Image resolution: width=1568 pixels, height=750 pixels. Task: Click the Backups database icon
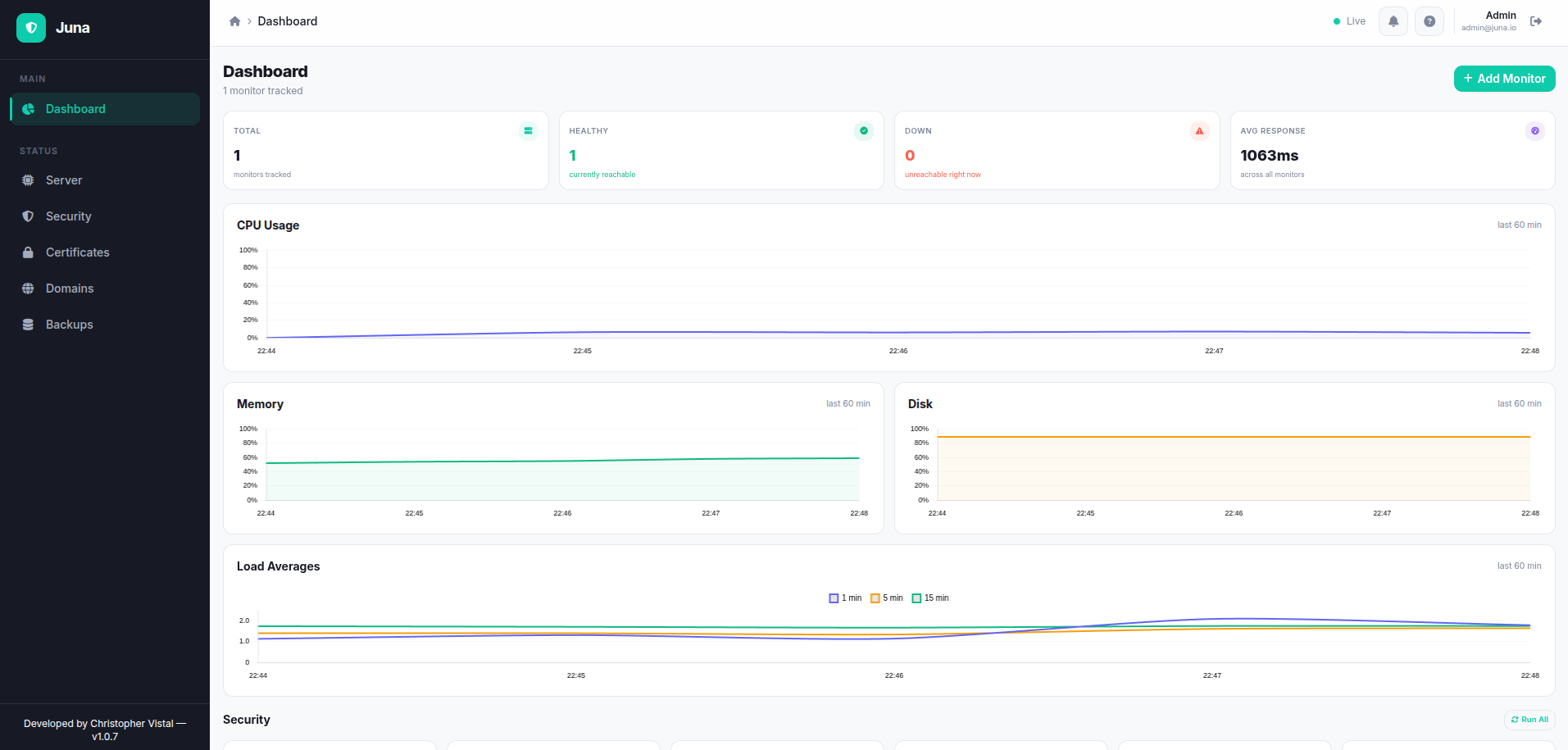(28, 325)
